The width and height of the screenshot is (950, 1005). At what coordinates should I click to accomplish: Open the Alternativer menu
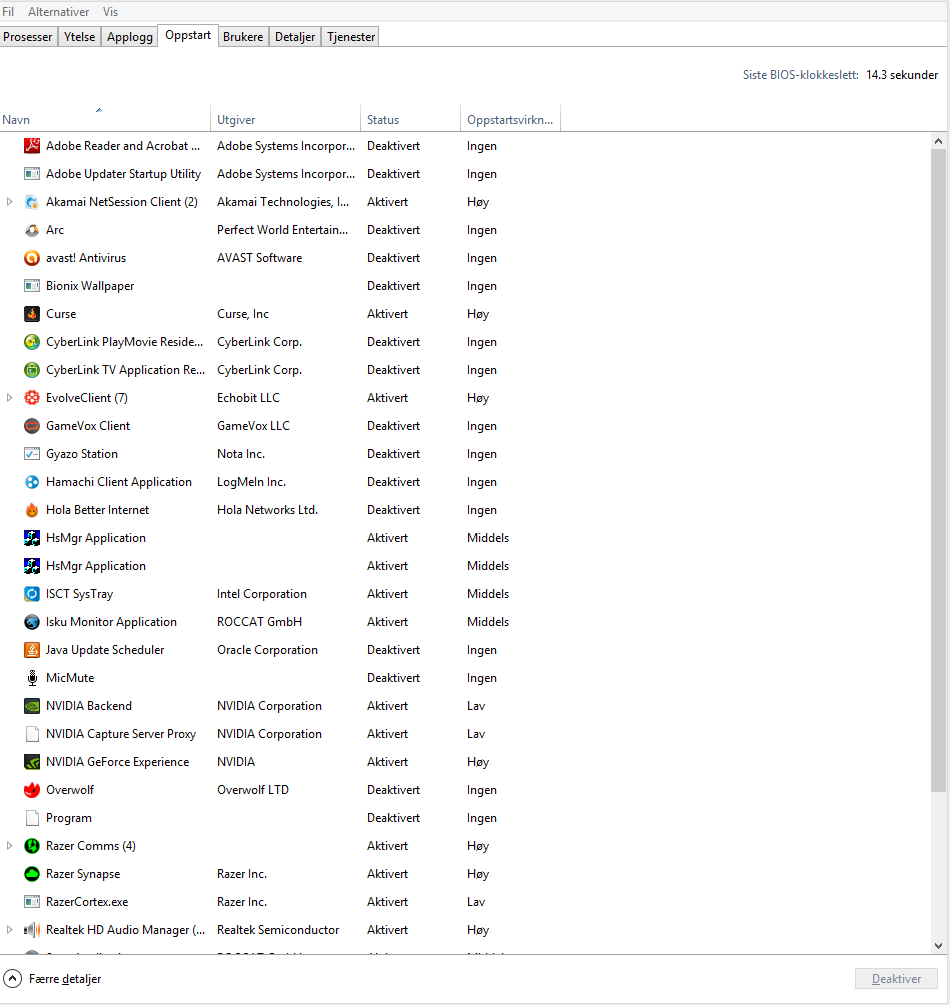pos(58,12)
